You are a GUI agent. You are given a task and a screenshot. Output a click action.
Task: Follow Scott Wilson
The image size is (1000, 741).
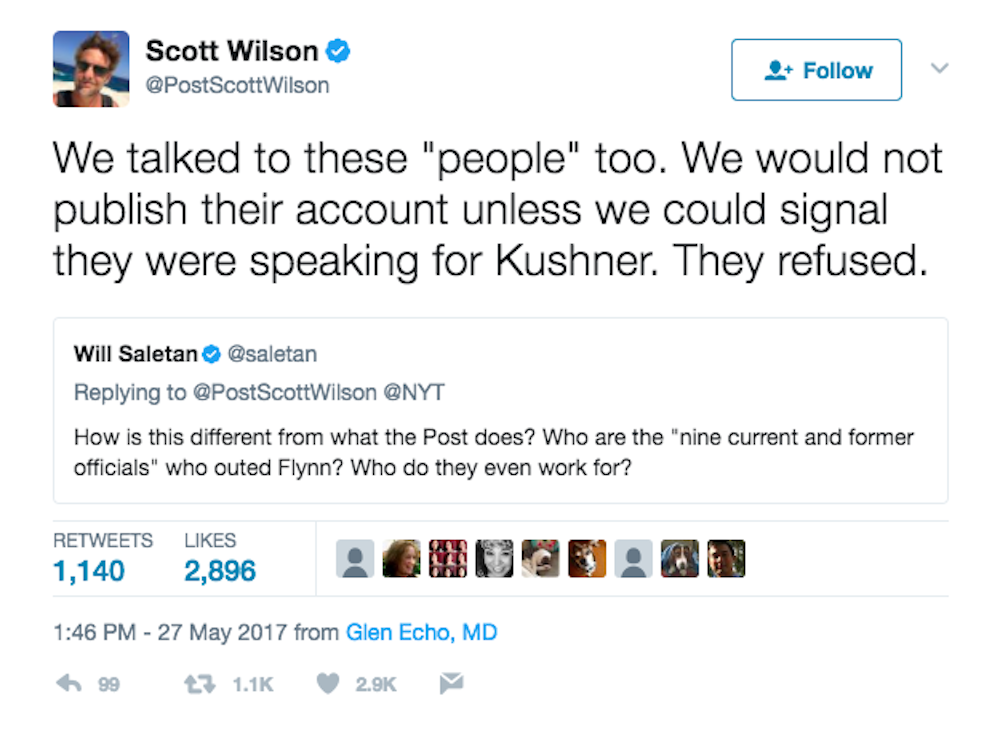click(816, 70)
